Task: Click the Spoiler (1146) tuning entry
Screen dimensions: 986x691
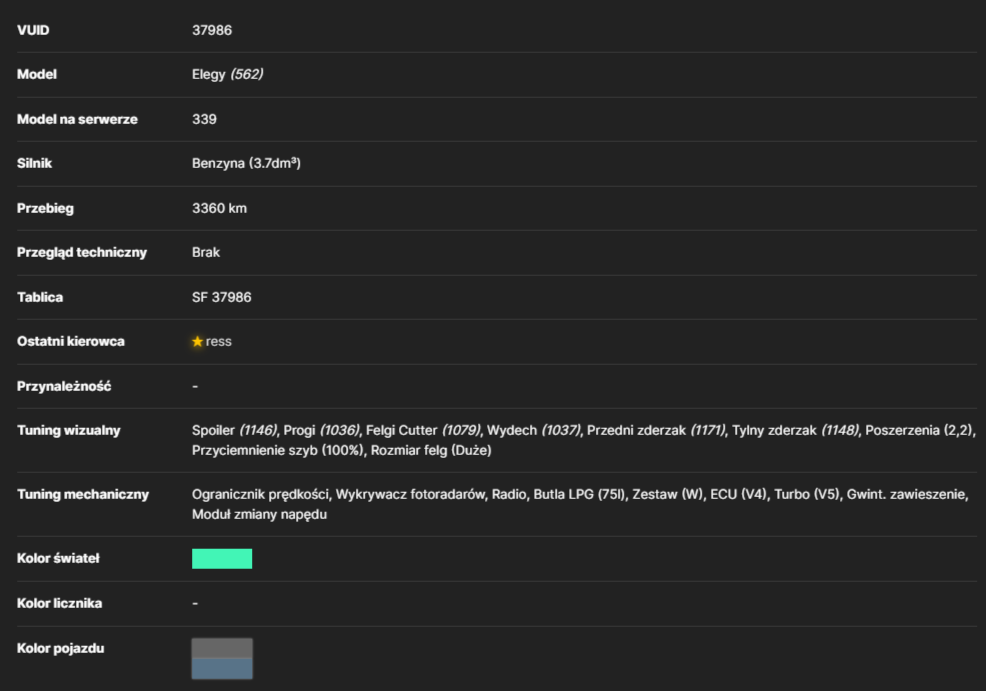Action: pyautogui.click(x=235, y=431)
